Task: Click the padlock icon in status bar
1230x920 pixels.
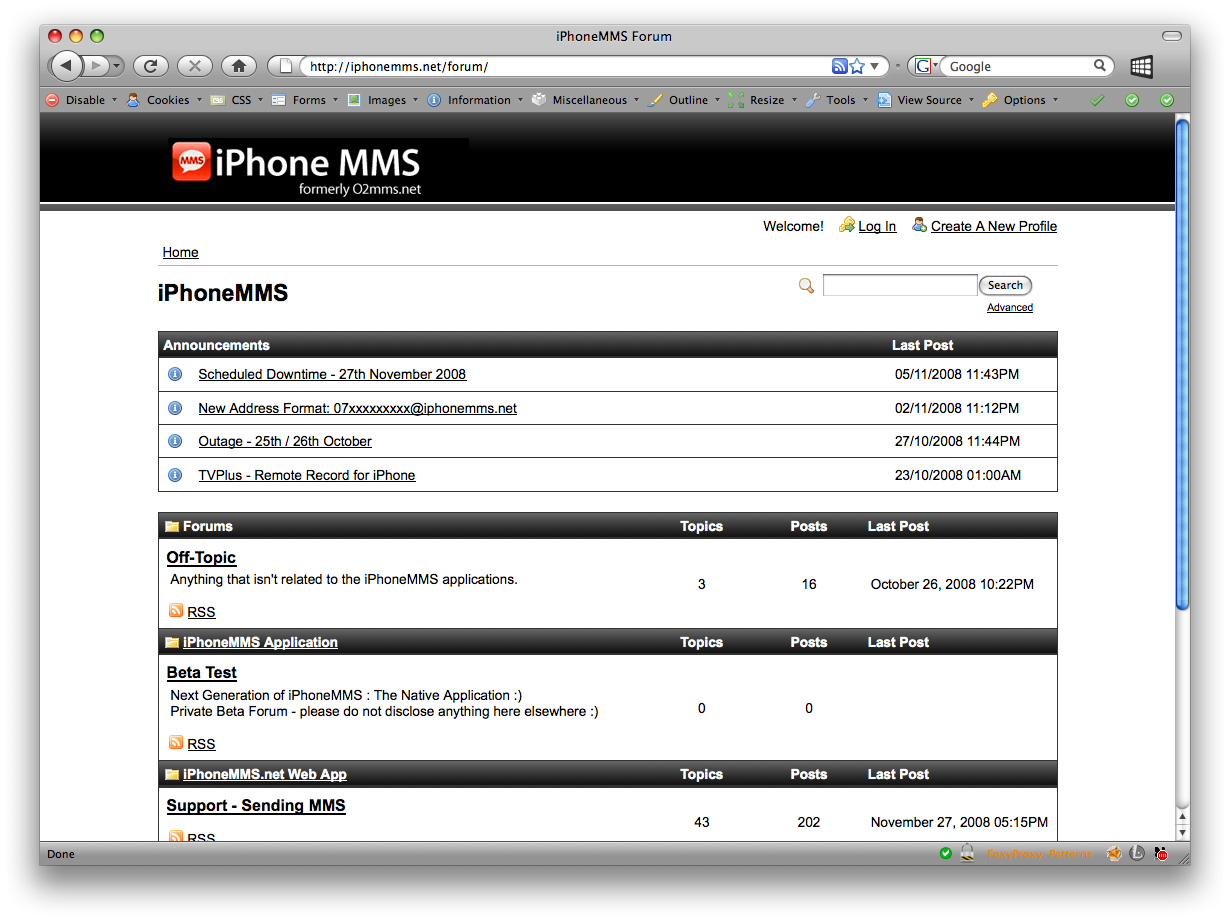Action: [967, 854]
